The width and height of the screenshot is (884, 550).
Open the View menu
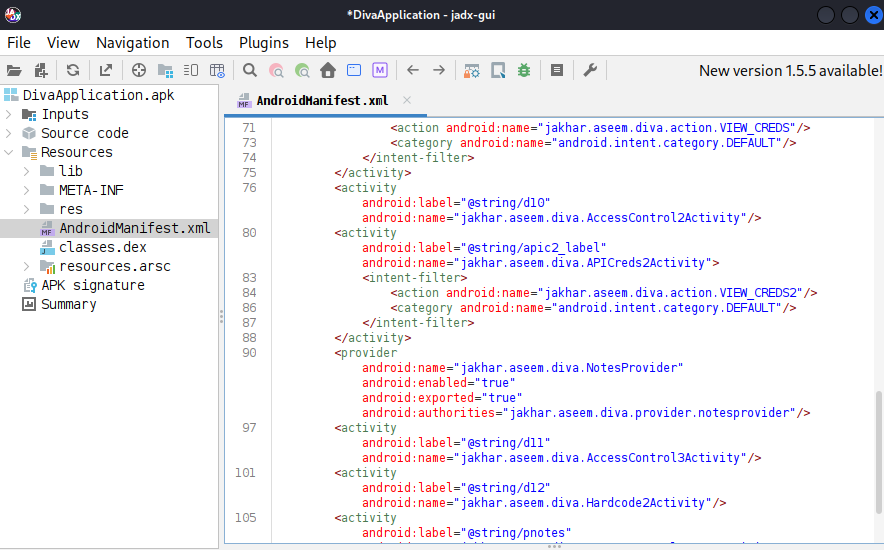(x=63, y=43)
